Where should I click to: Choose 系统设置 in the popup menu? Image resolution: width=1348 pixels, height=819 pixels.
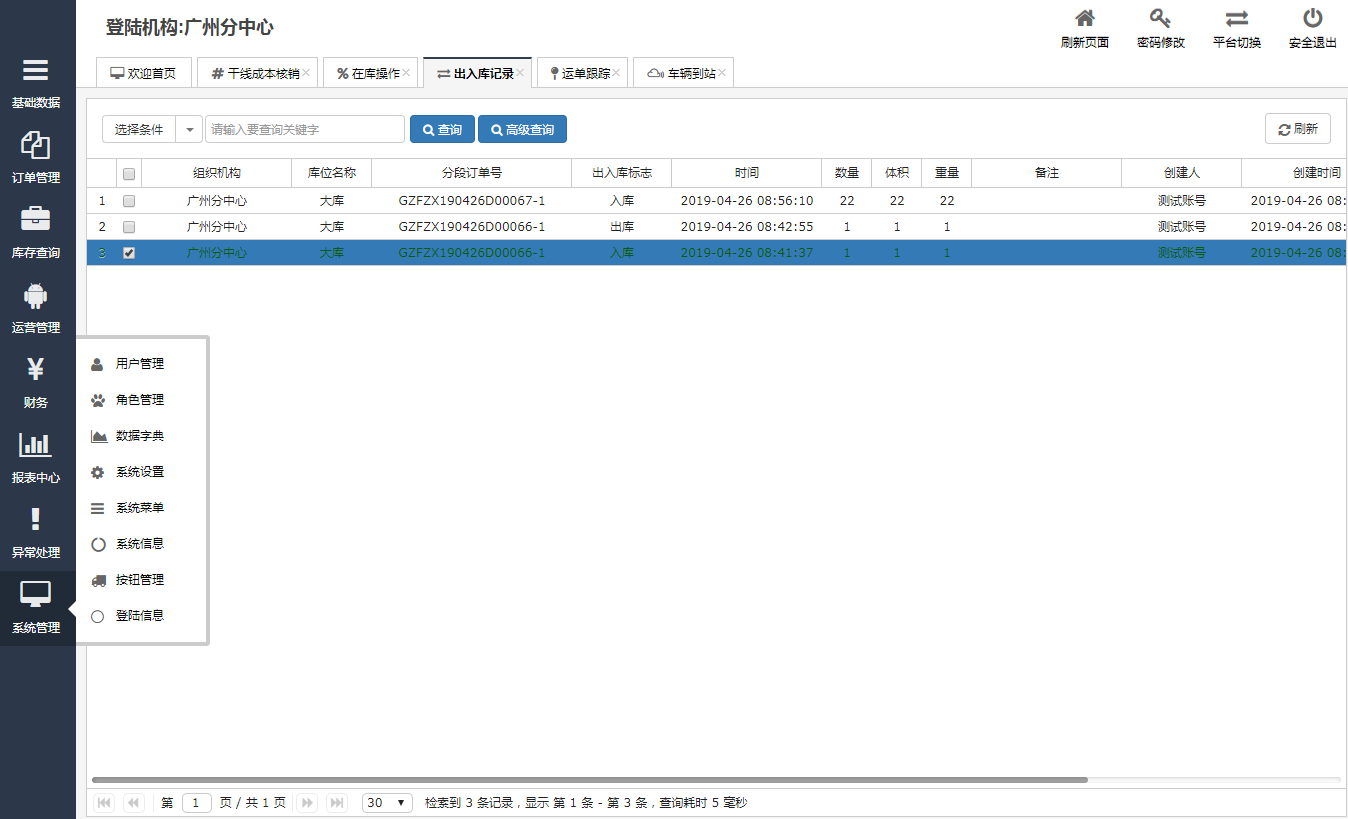tap(139, 472)
